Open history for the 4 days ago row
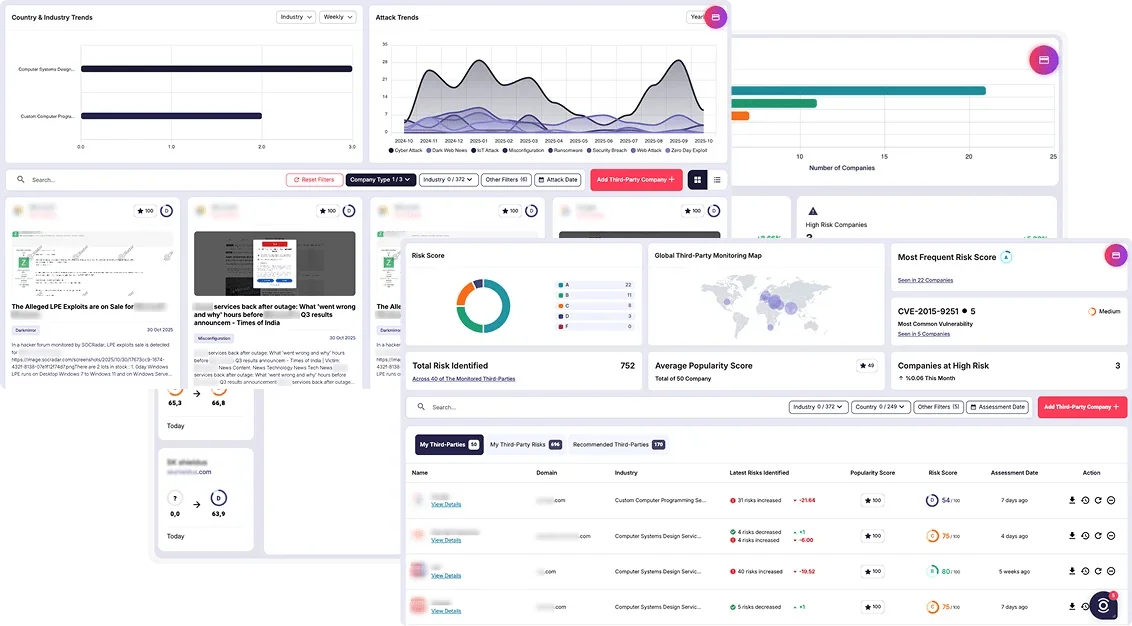This screenshot has width=1132, height=626. [1085, 536]
